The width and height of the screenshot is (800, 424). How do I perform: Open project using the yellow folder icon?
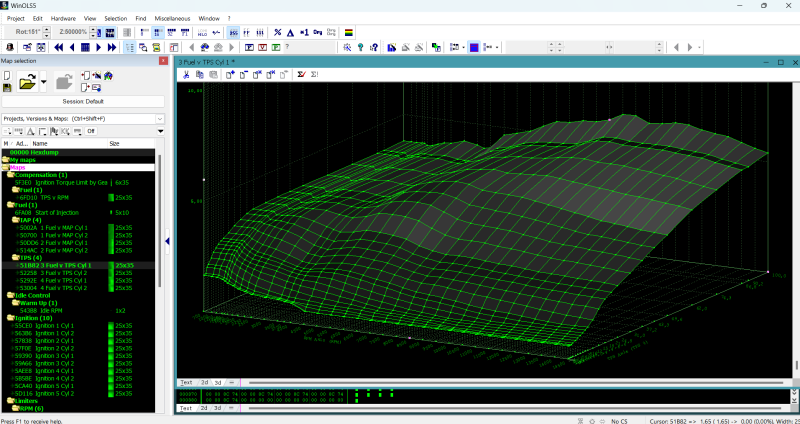pos(27,82)
